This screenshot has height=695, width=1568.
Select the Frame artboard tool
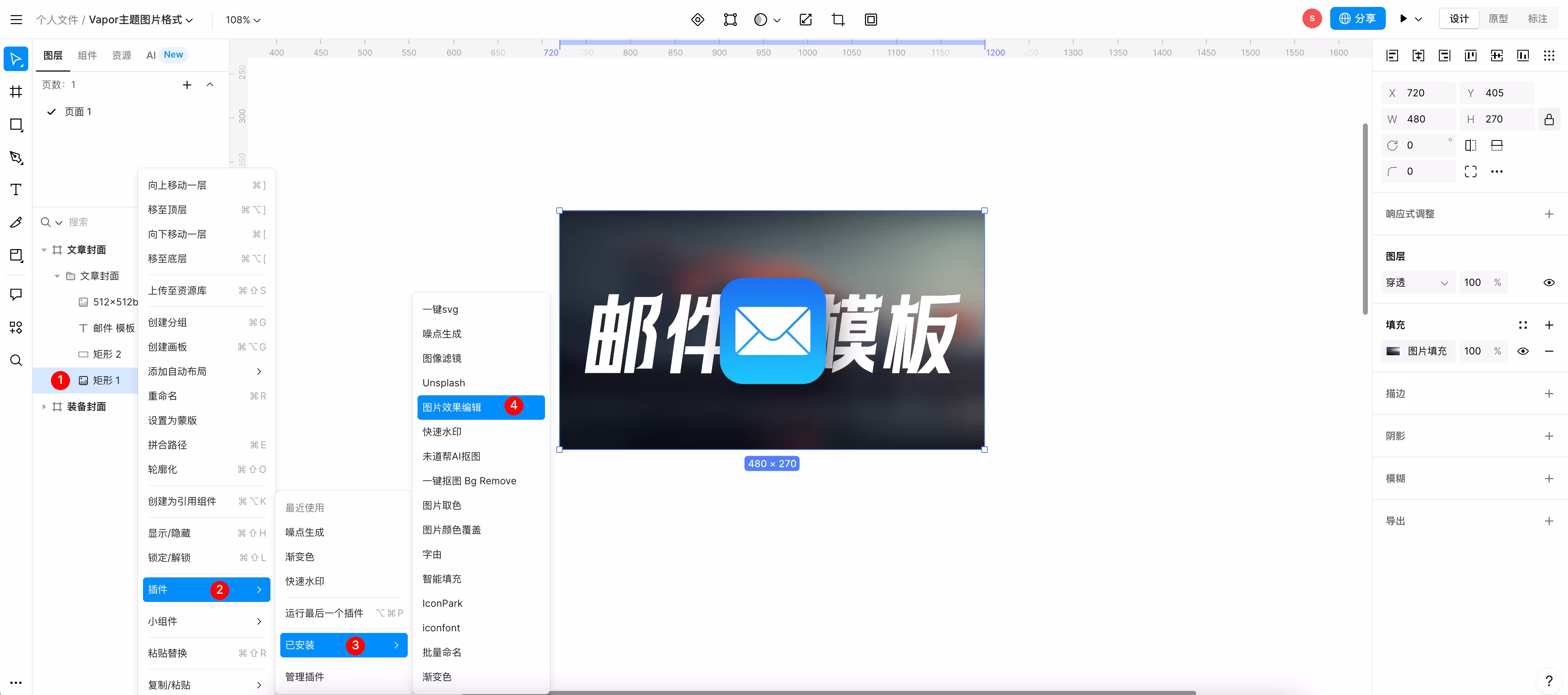click(x=16, y=92)
